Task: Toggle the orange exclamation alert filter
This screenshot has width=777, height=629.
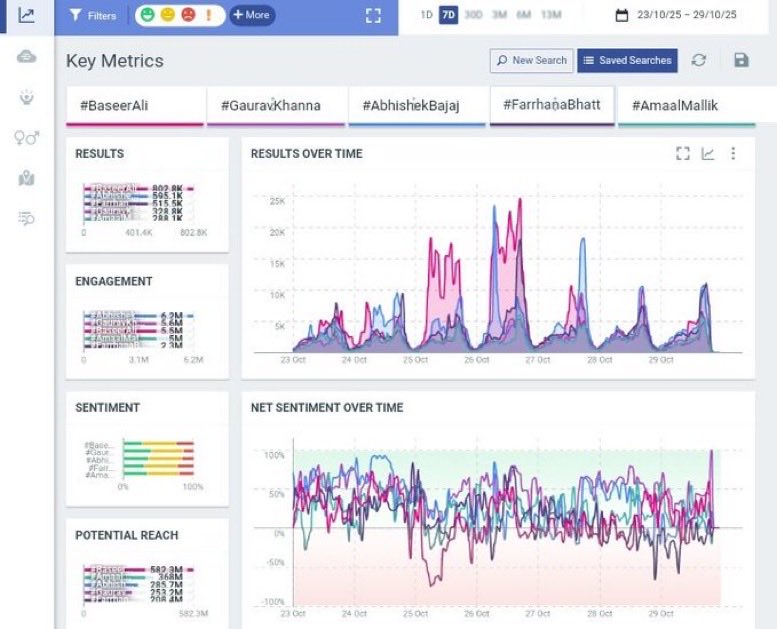Action: pos(209,15)
